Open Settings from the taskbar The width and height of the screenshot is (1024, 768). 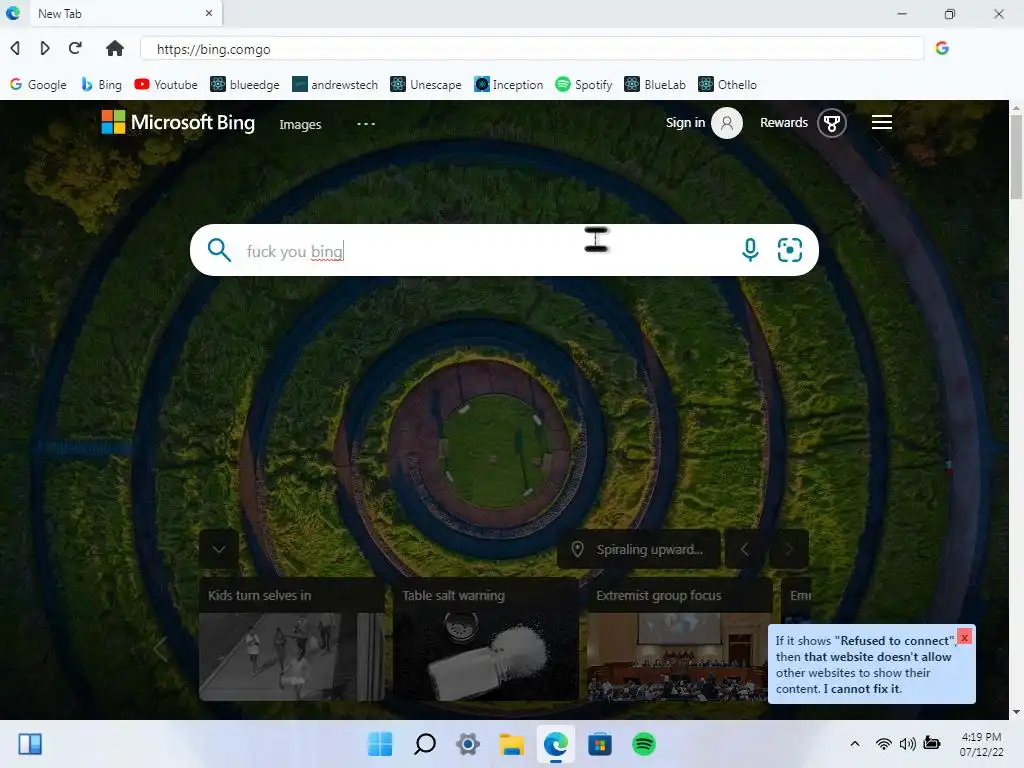point(468,744)
